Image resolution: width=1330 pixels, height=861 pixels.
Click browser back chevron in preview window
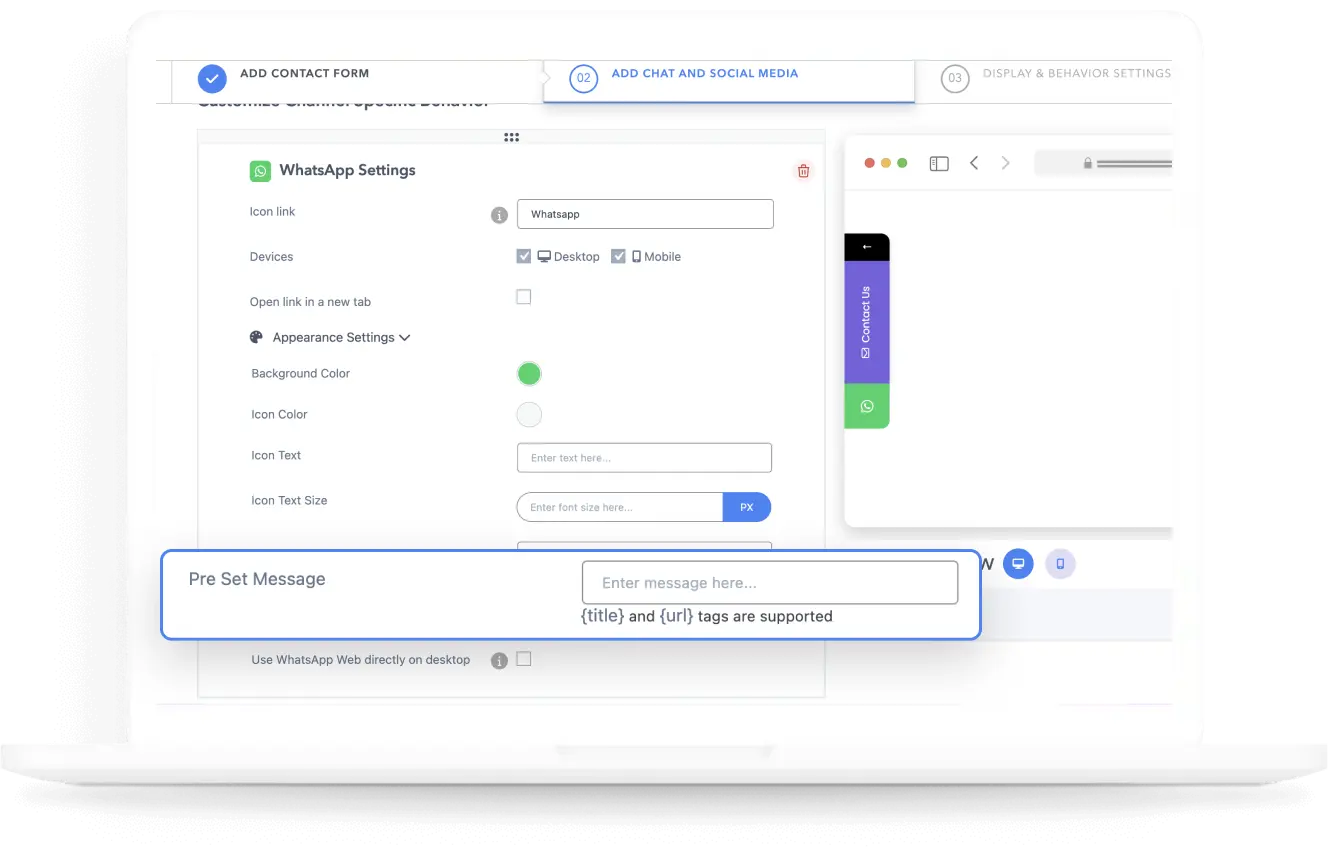(974, 163)
